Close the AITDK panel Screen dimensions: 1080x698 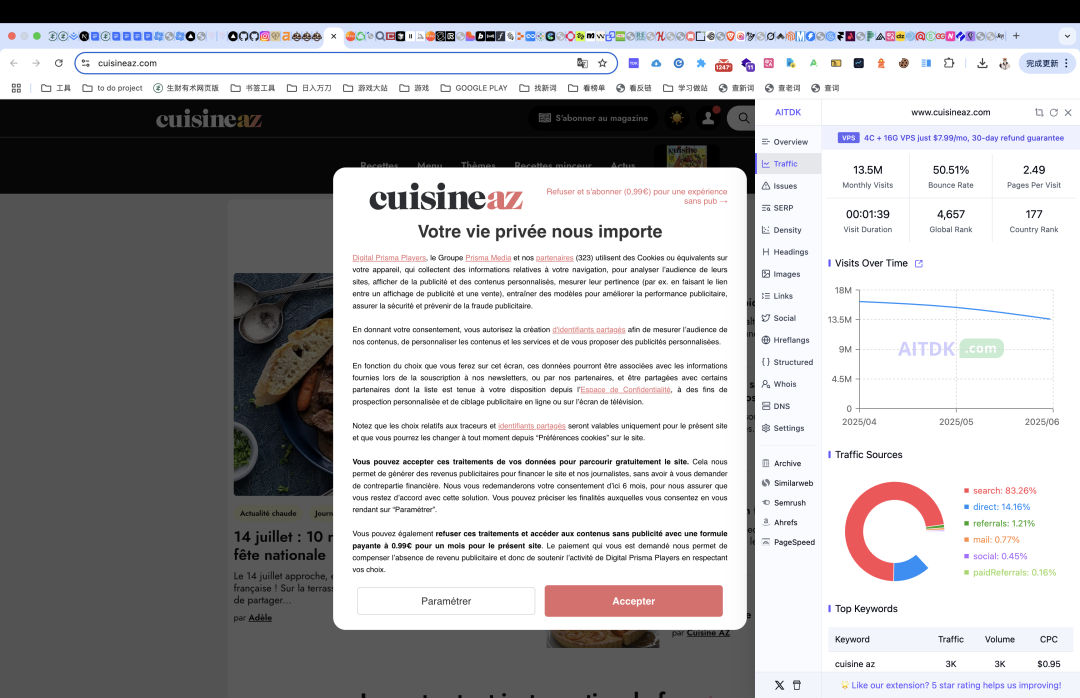(x=1068, y=112)
